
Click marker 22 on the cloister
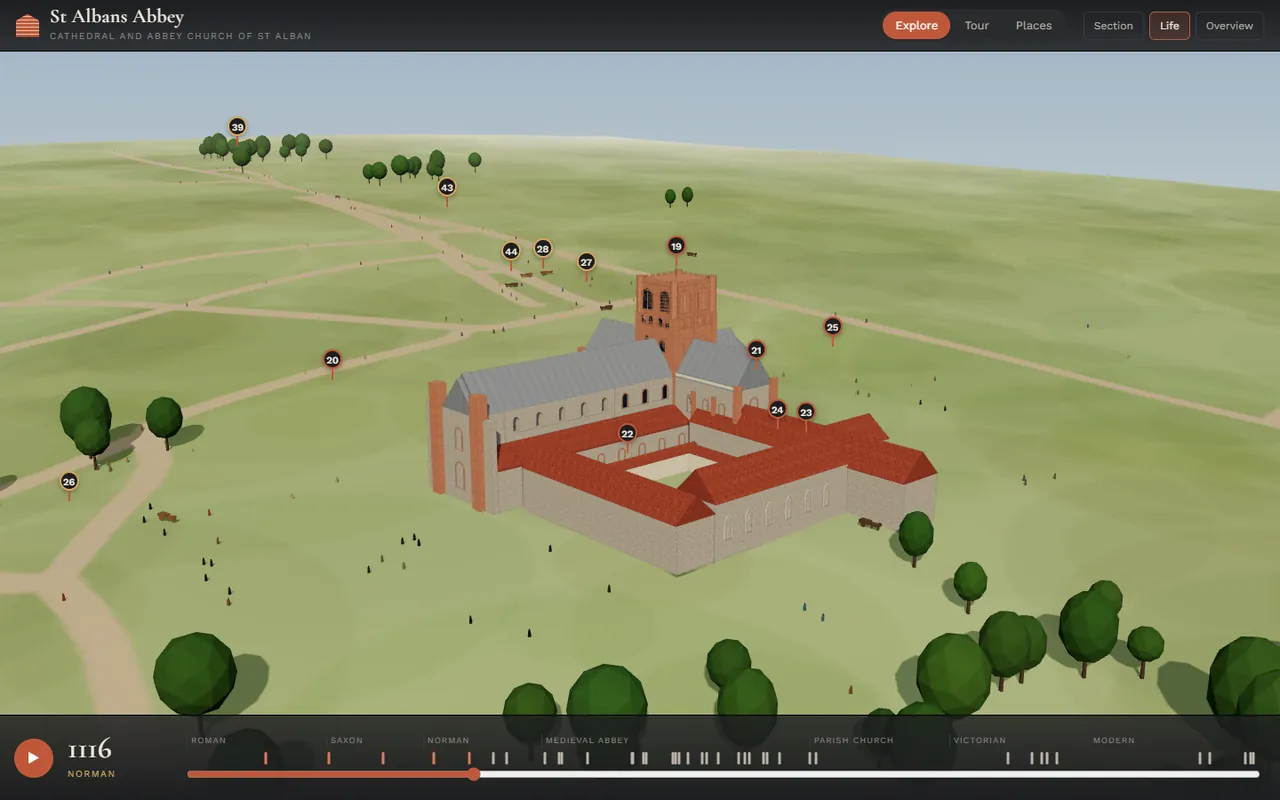(627, 433)
